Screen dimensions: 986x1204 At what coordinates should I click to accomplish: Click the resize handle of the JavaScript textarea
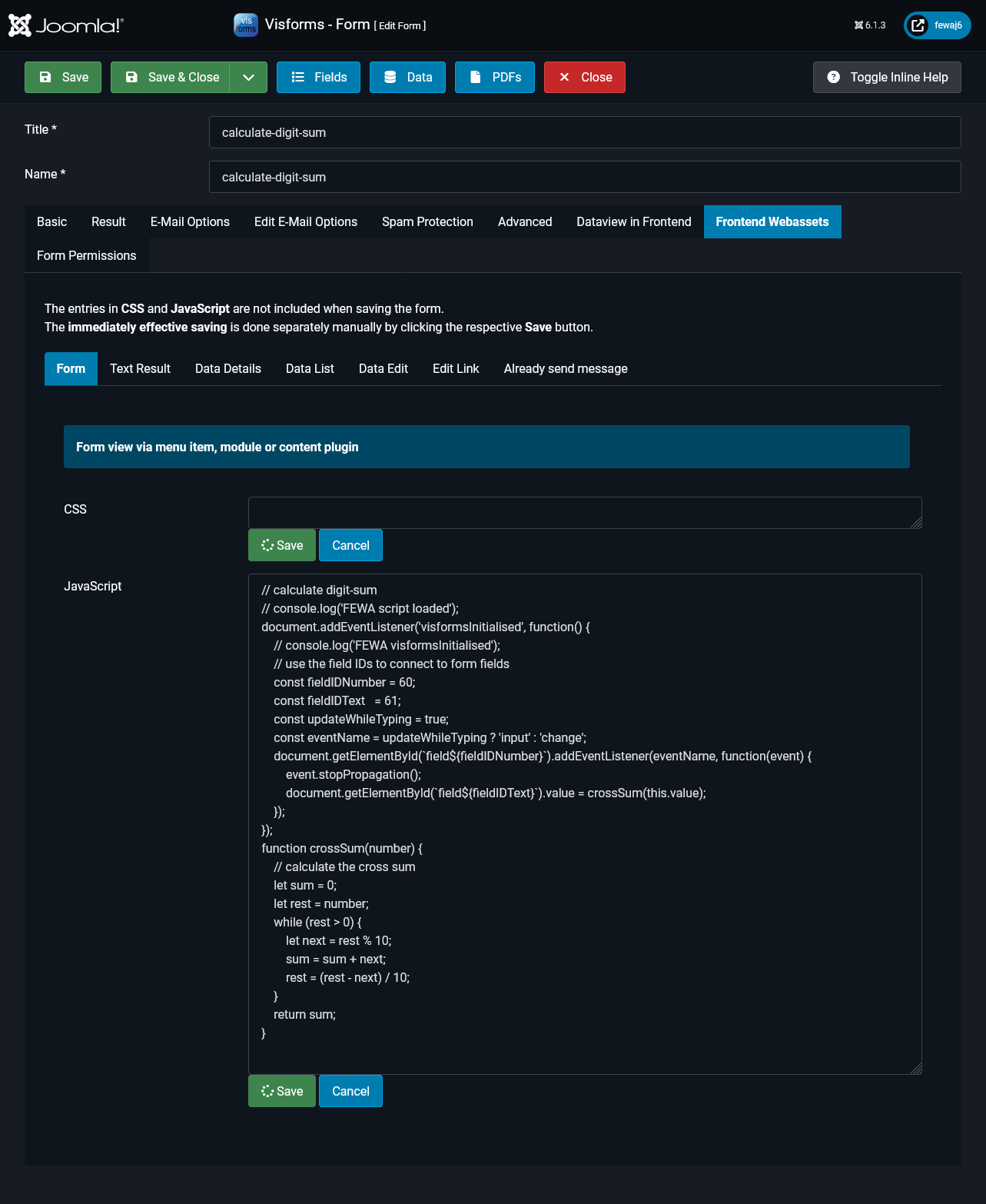pyautogui.click(x=915, y=1068)
